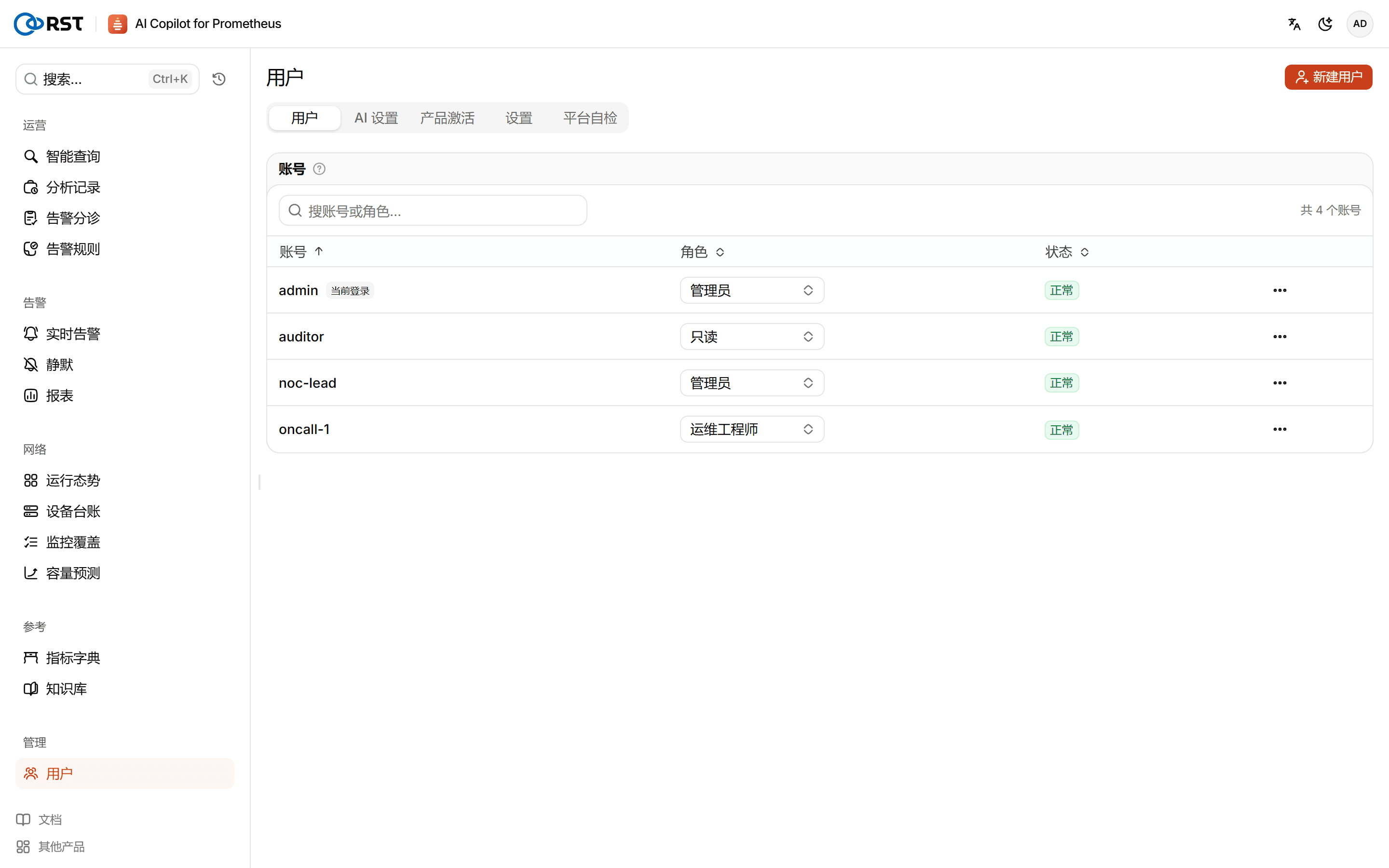The height and width of the screenshot is (868, 1389).
Task: Open the 文档 link
Action: [x=39, y=820]
